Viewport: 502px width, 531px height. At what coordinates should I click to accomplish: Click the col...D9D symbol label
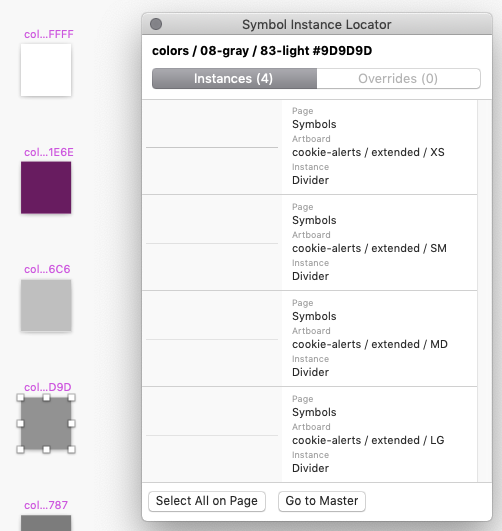pyautogui.click(x=48, y=387)
